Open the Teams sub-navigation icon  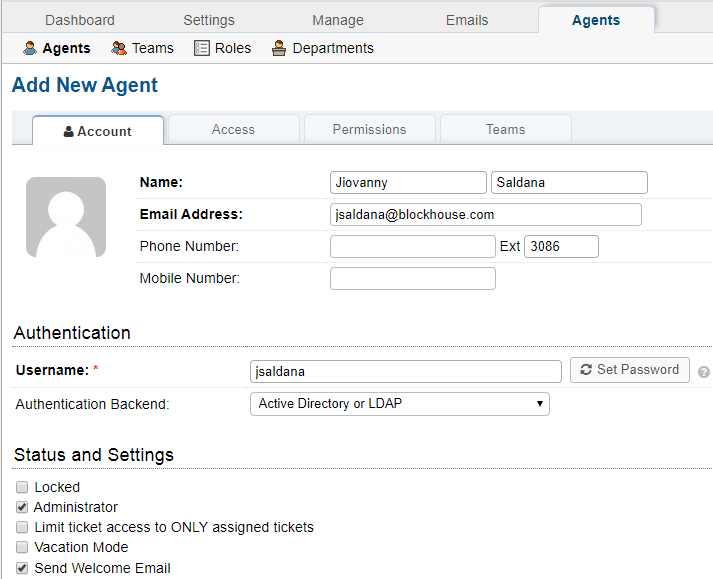click(x=119, y=48)
